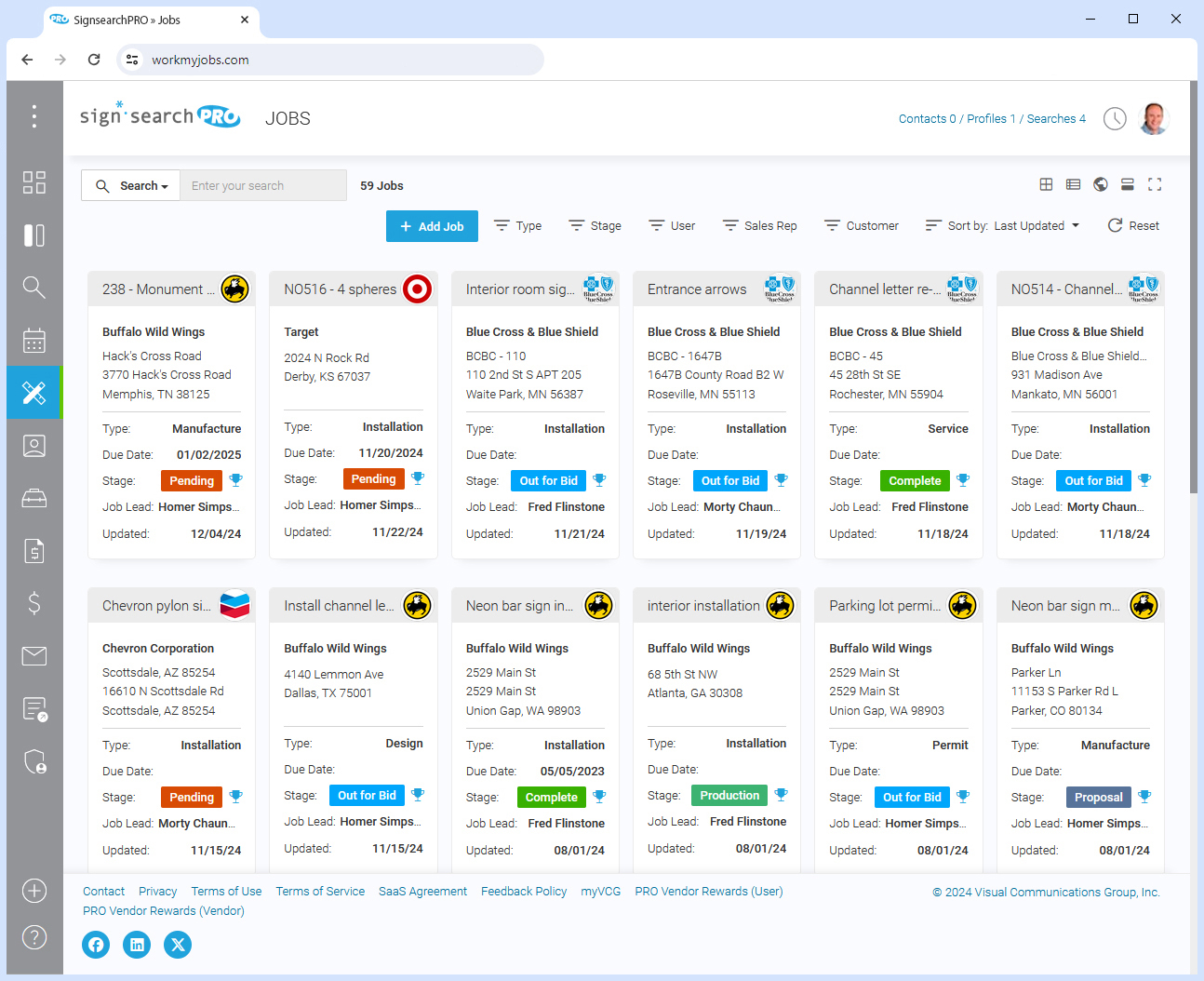Click Out for Bid badge on Entrance arrows card
This screenshot has height=981, width=1204.
(x=730, y=480)
